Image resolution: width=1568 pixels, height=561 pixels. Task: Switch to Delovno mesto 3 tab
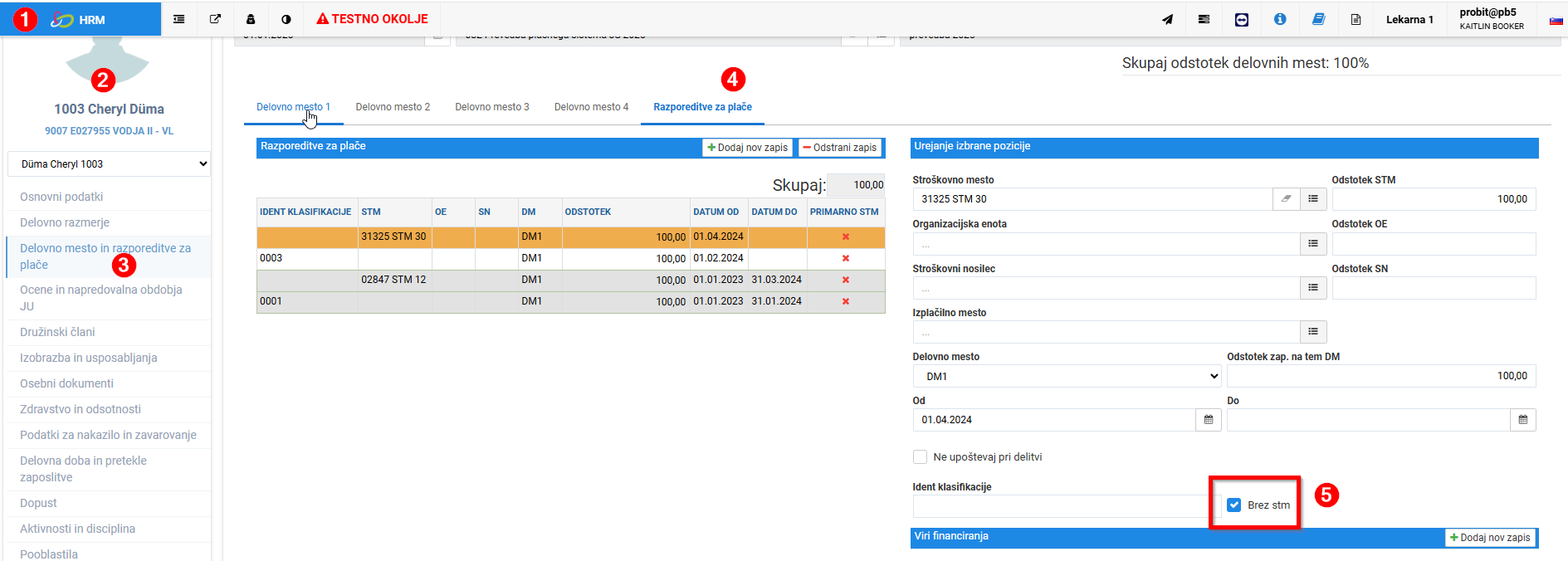tap(492, 107)
